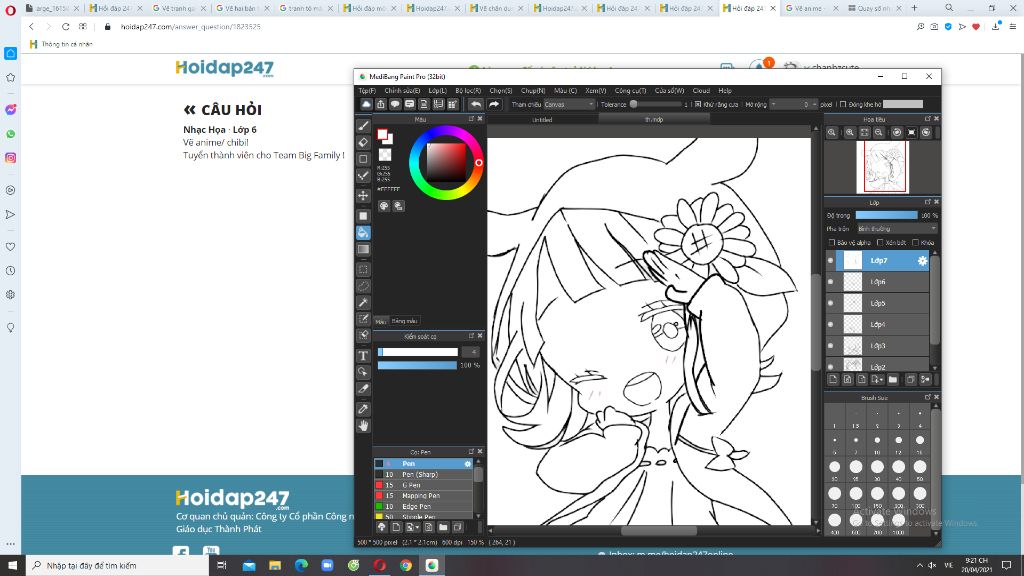Viewport: 1024px width, 576px height.
Task: Click the zoom in icon in Navigator
Action: pos(850,133)
